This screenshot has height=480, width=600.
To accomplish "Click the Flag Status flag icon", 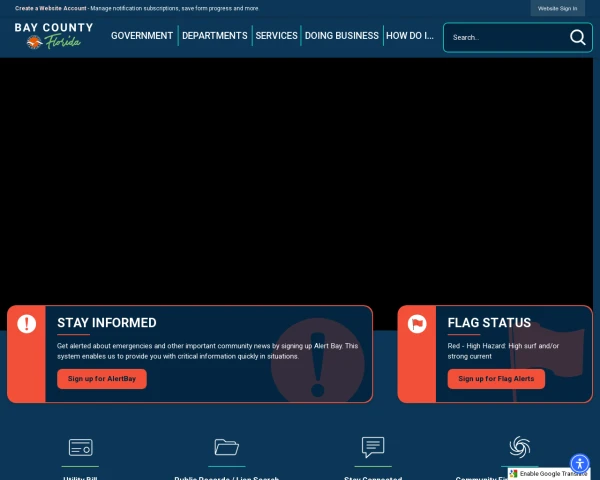I will 417,324.
